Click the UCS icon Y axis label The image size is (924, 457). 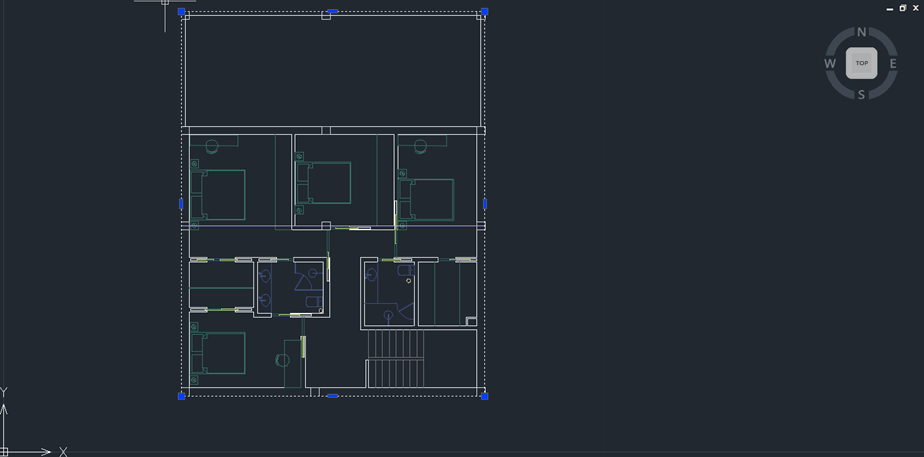click(4, 393)
